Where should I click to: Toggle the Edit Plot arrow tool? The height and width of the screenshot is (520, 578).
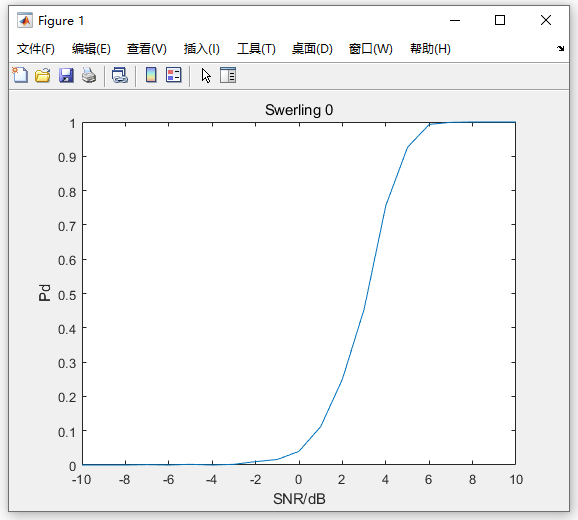point(206,76)
